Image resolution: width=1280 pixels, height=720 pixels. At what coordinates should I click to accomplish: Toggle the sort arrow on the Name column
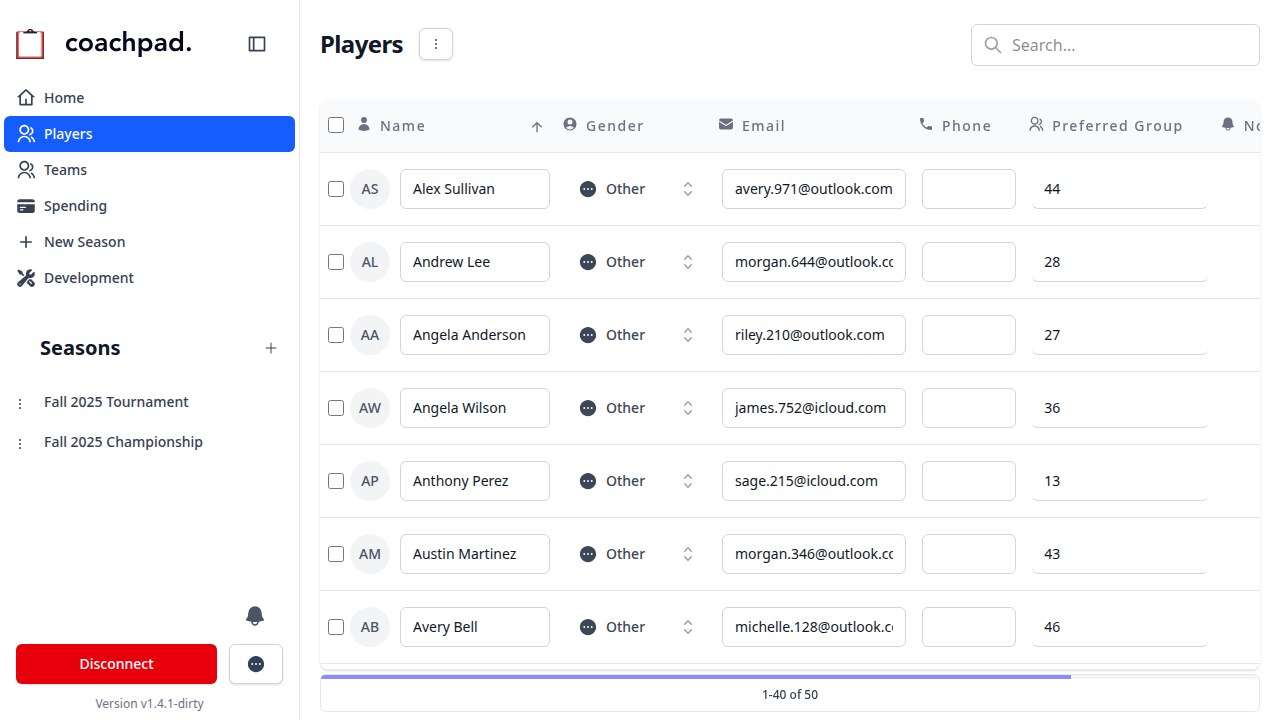click(537, 125)
